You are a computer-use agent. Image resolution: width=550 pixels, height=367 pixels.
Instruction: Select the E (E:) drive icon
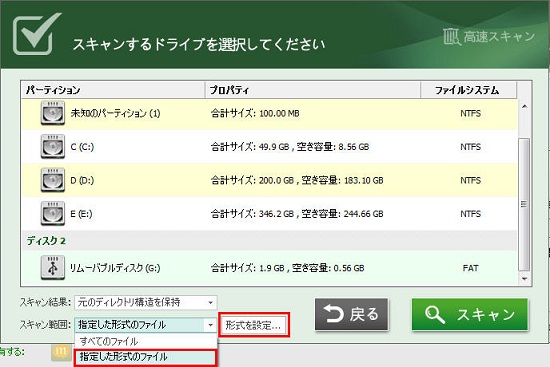point(53,213)
